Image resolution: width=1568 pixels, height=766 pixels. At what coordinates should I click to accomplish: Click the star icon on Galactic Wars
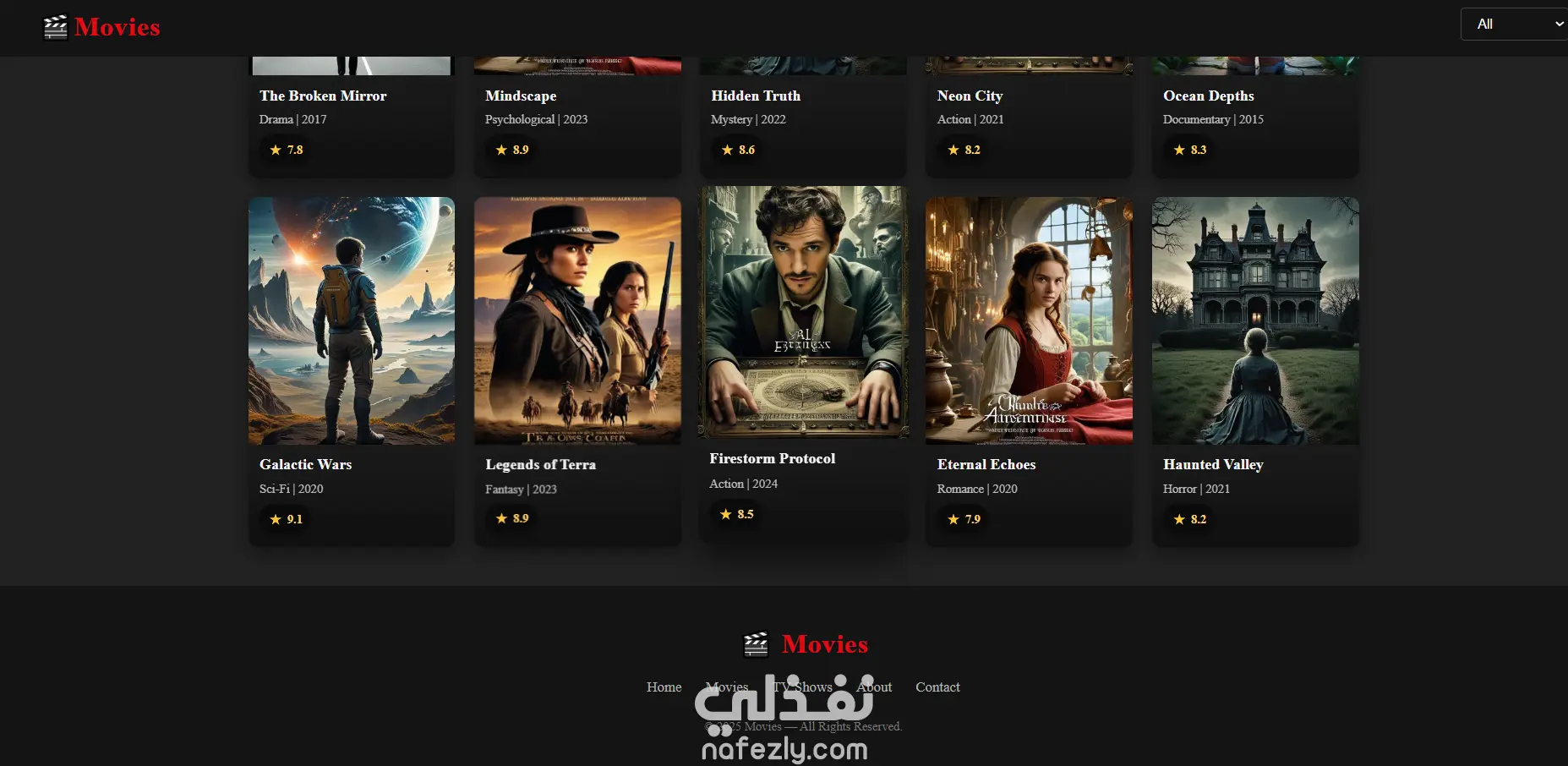[276, 519]
